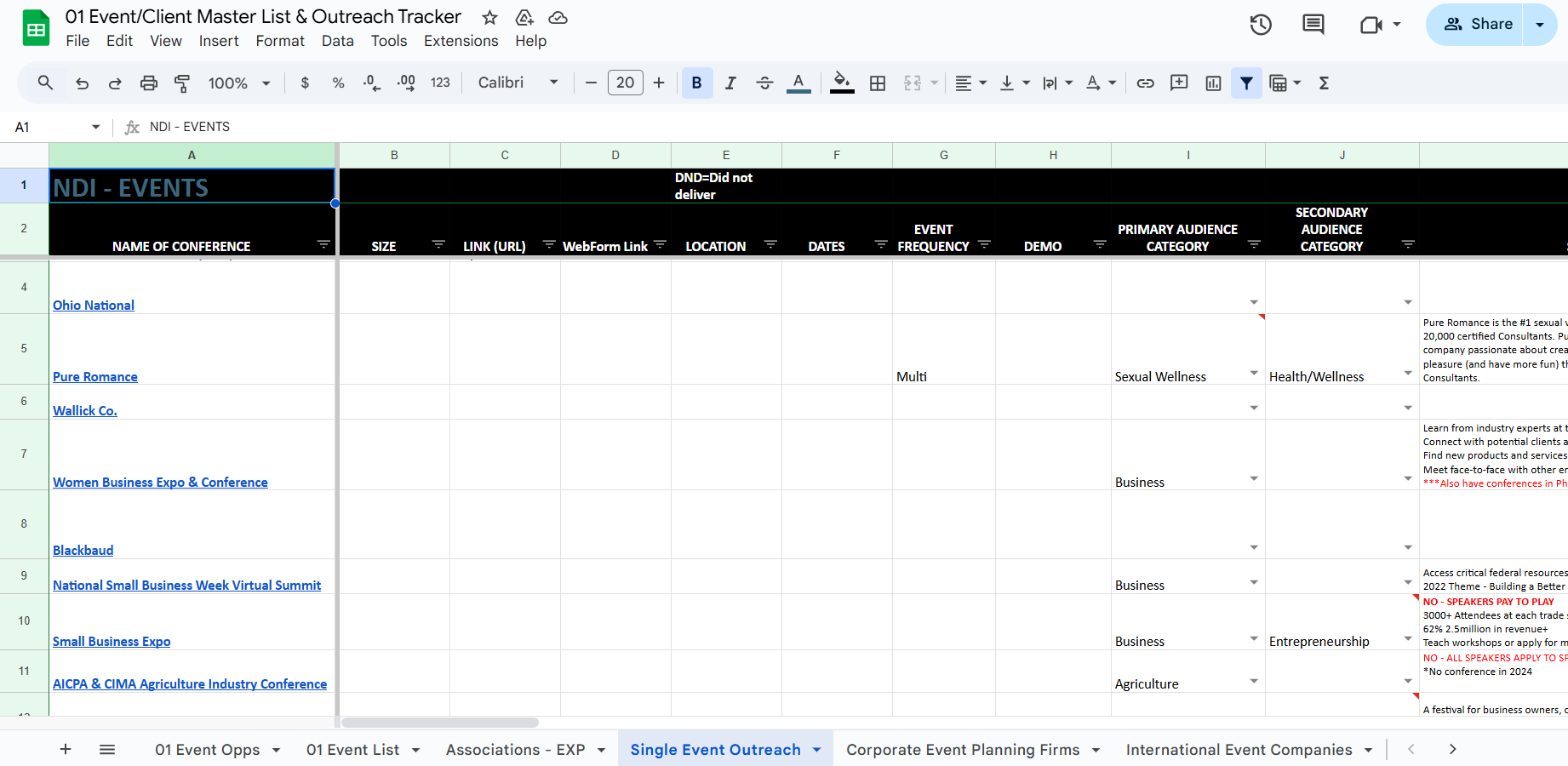This screenshot has width=1568, height=766.
Task: Insert a comment
Action: coord(1179,83)
